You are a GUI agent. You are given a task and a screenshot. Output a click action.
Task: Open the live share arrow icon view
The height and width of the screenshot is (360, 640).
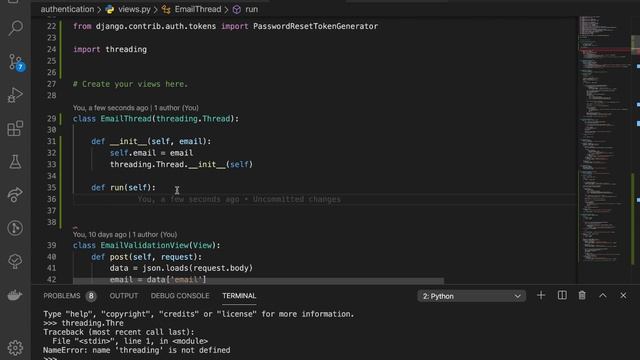[x=16, y=195]
